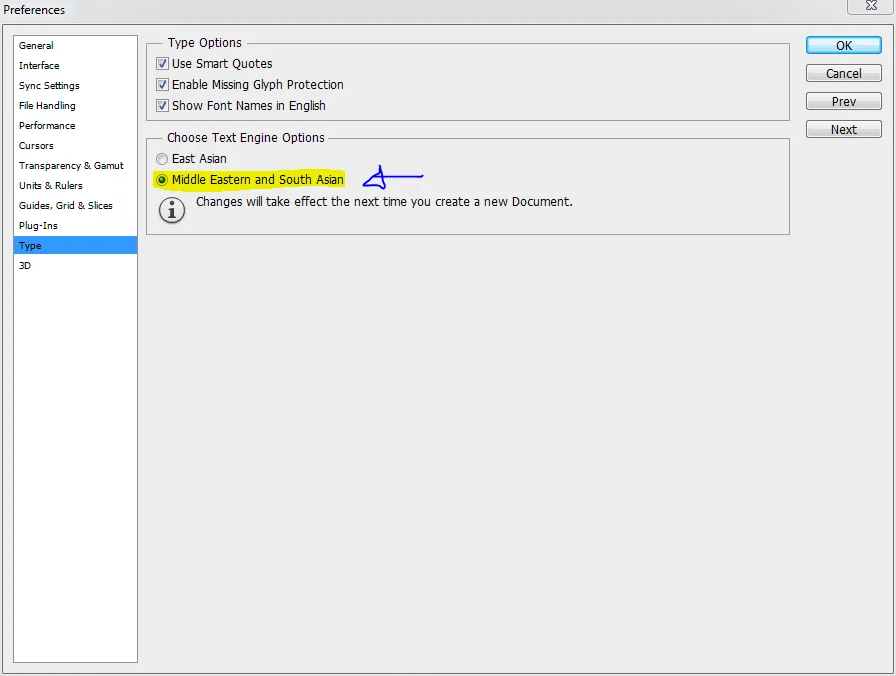Switch to Performance preferences
This screenshot has height=676, width=896.
(47, 126)
